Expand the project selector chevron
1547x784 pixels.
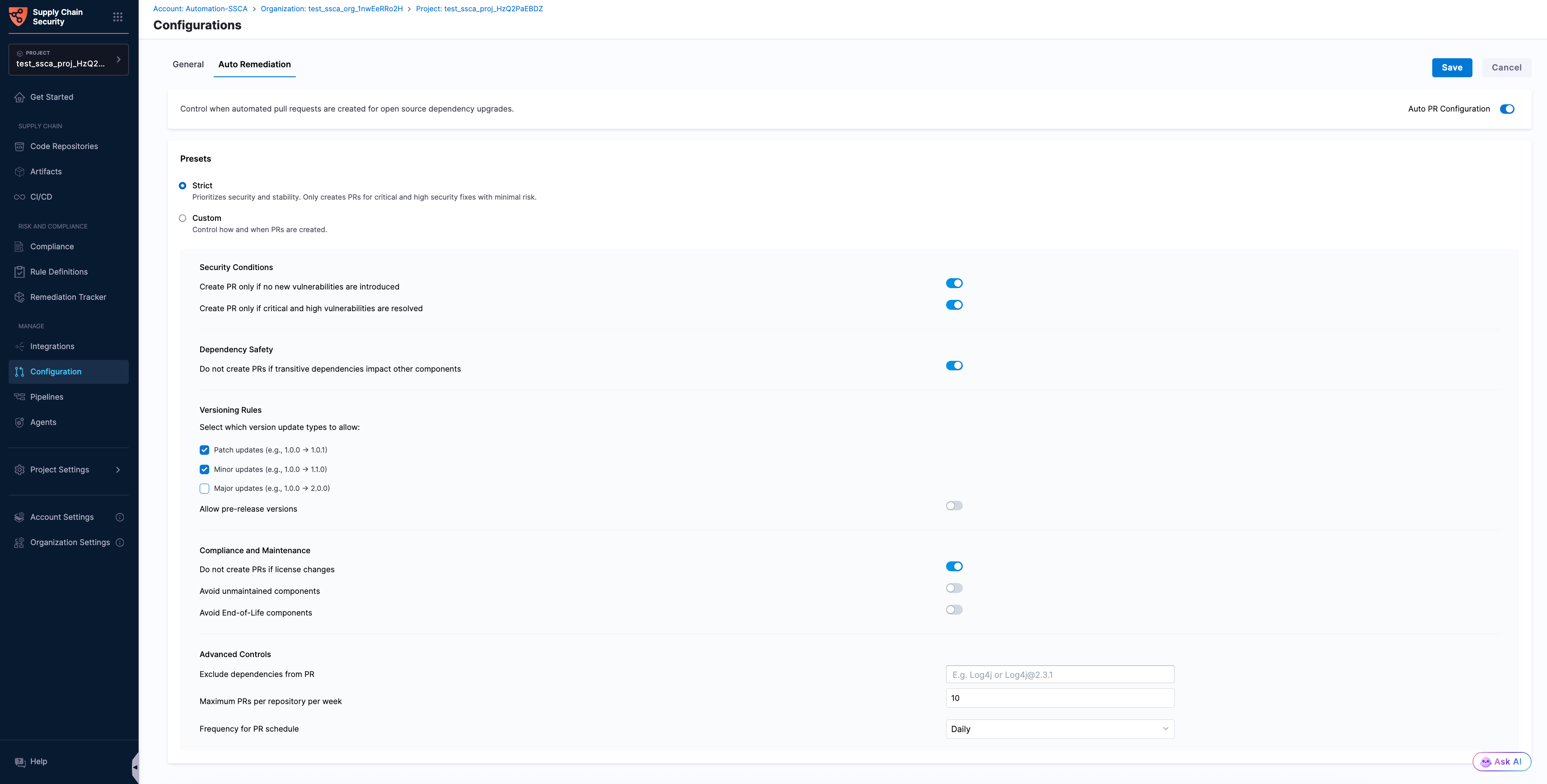point(118,60)
